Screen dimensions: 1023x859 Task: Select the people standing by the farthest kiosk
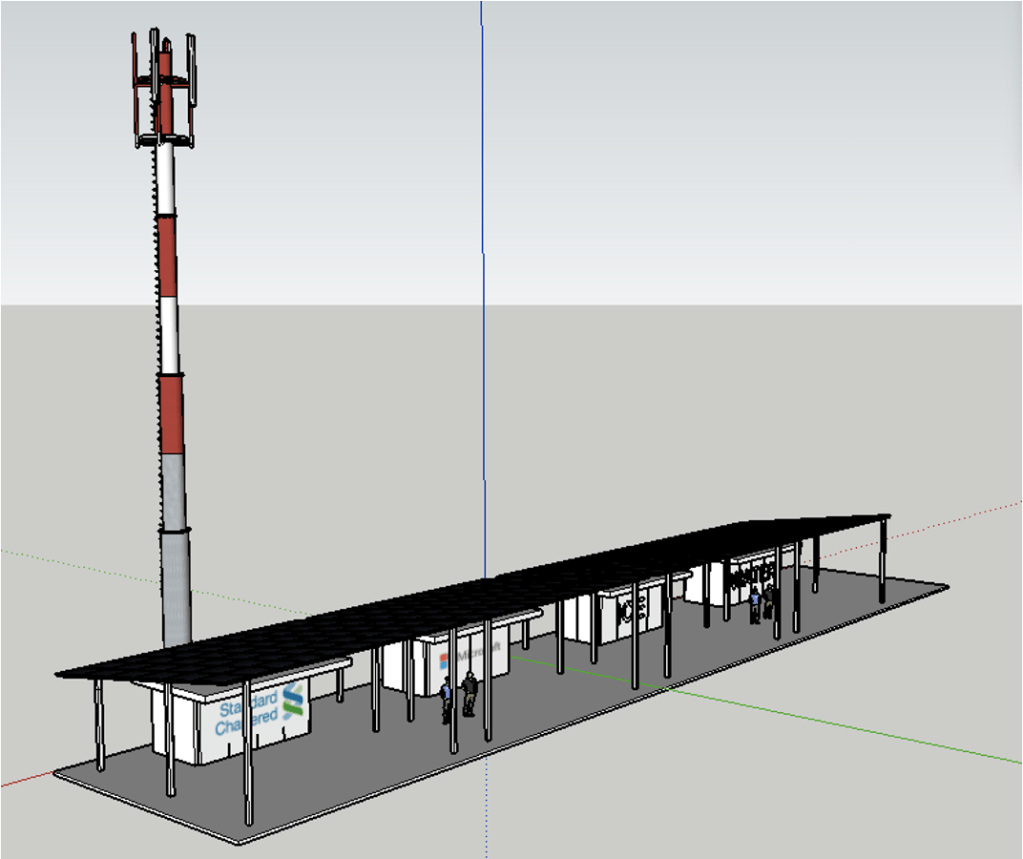(x=761, y=601)
